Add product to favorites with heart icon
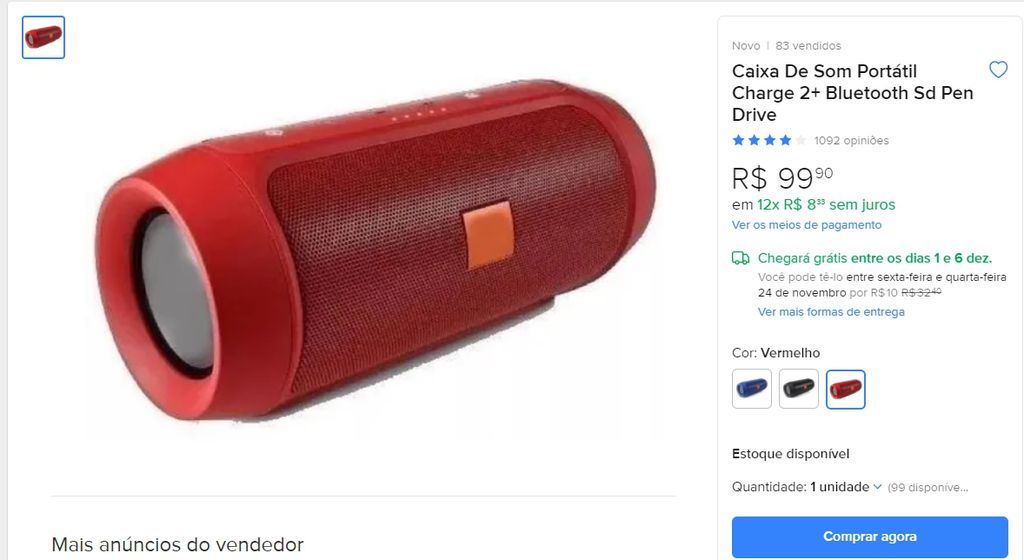1024x560 pixels. click(x=998, y=69)
